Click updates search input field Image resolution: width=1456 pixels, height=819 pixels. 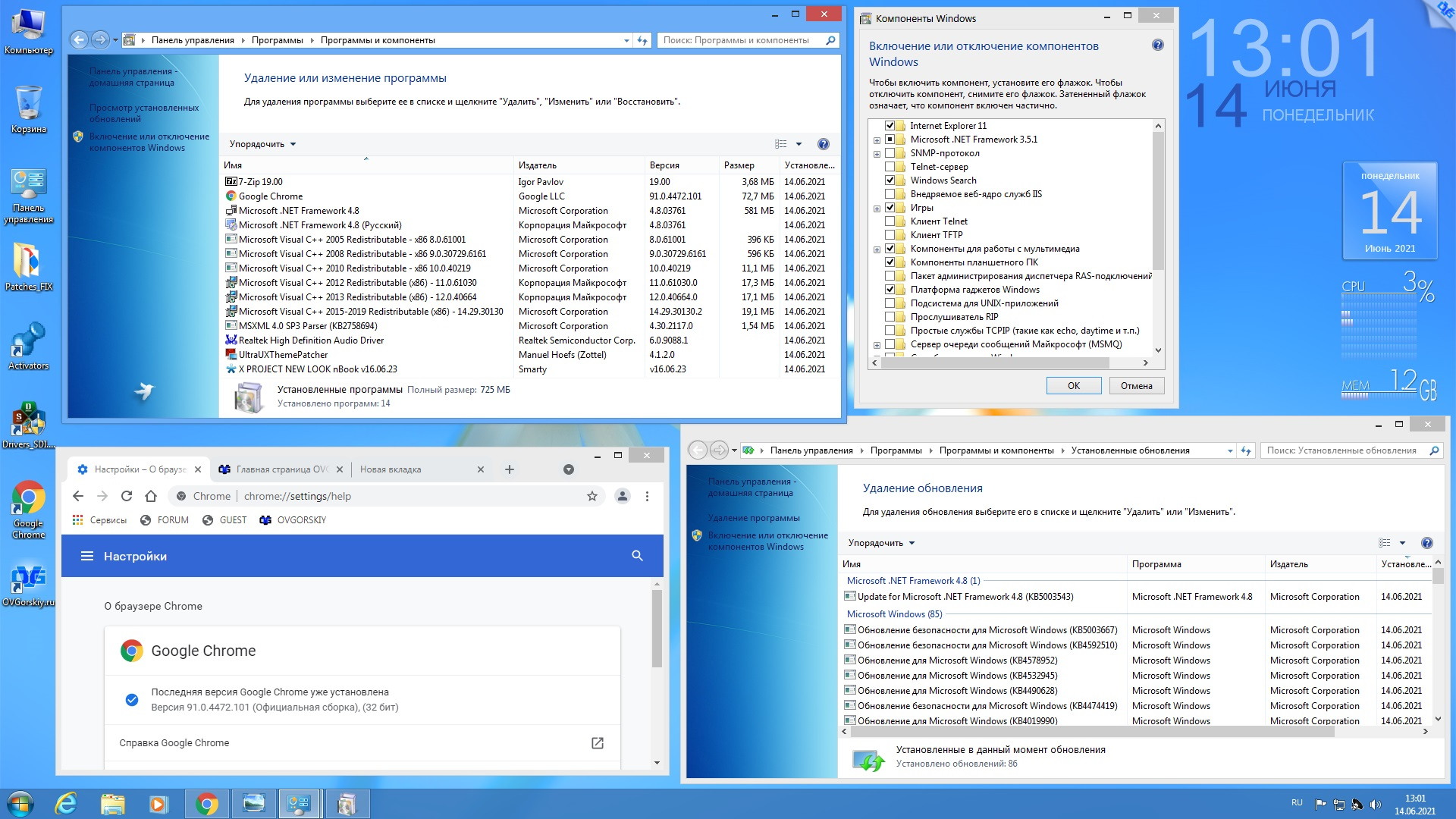point(1342,450)
